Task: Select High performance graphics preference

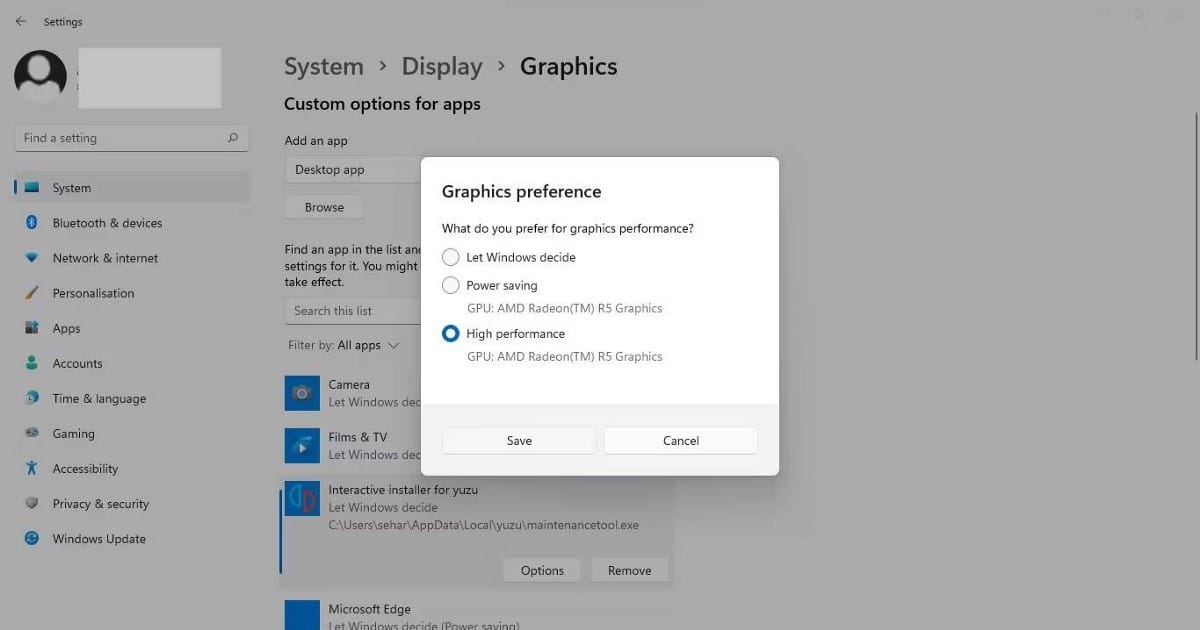Action: tap(450, 333)
